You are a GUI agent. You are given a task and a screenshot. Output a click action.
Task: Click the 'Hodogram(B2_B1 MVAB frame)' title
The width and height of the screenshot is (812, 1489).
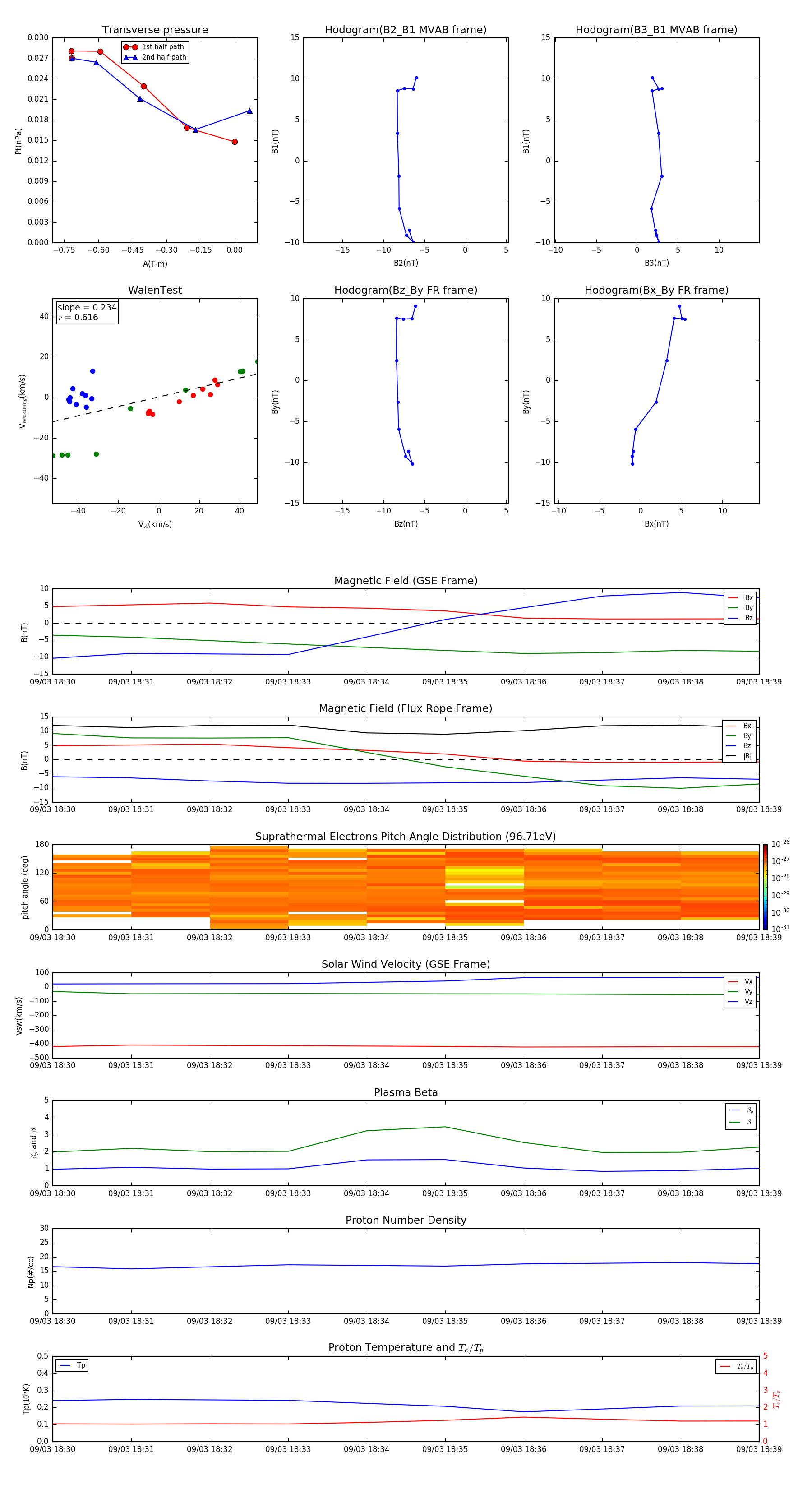click(x=406, y=30)
